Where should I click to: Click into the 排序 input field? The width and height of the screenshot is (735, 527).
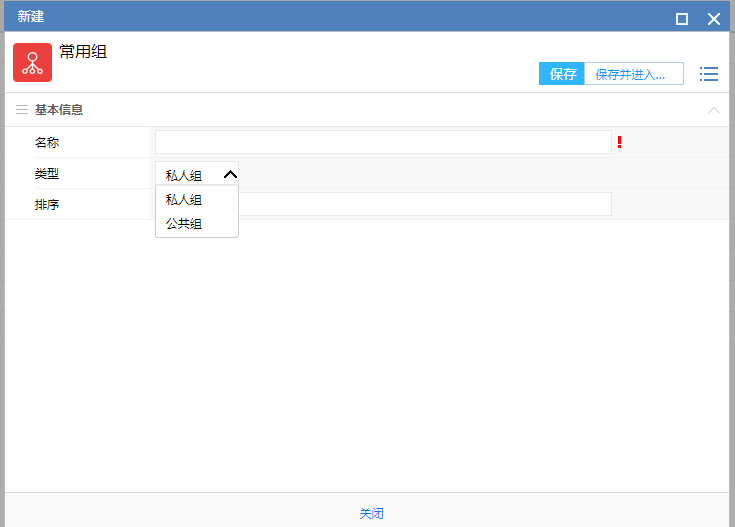(424, 204)
